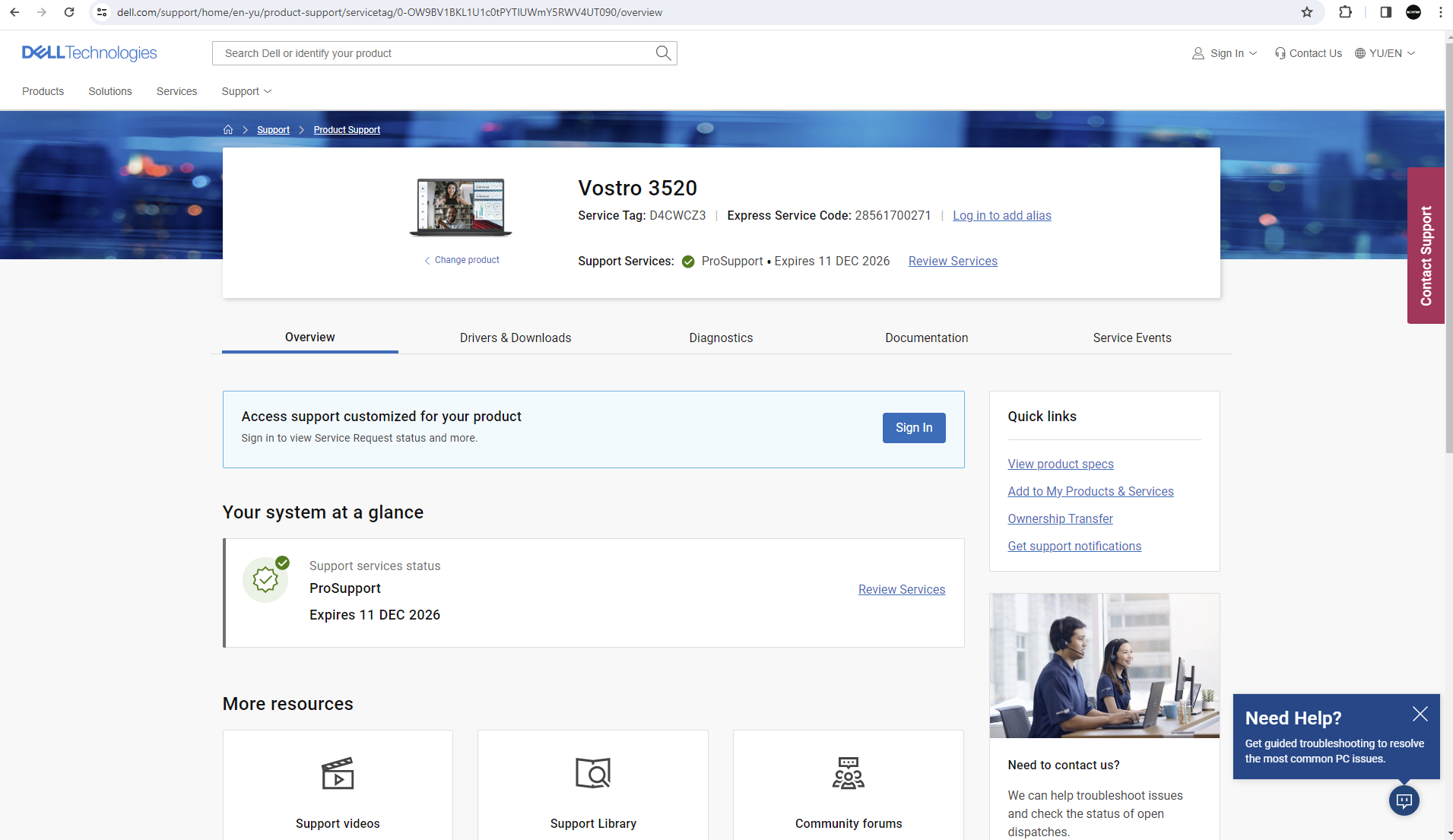Click the Ownership Transfer link
The image size is (1453, 840).
(1061, 519)
